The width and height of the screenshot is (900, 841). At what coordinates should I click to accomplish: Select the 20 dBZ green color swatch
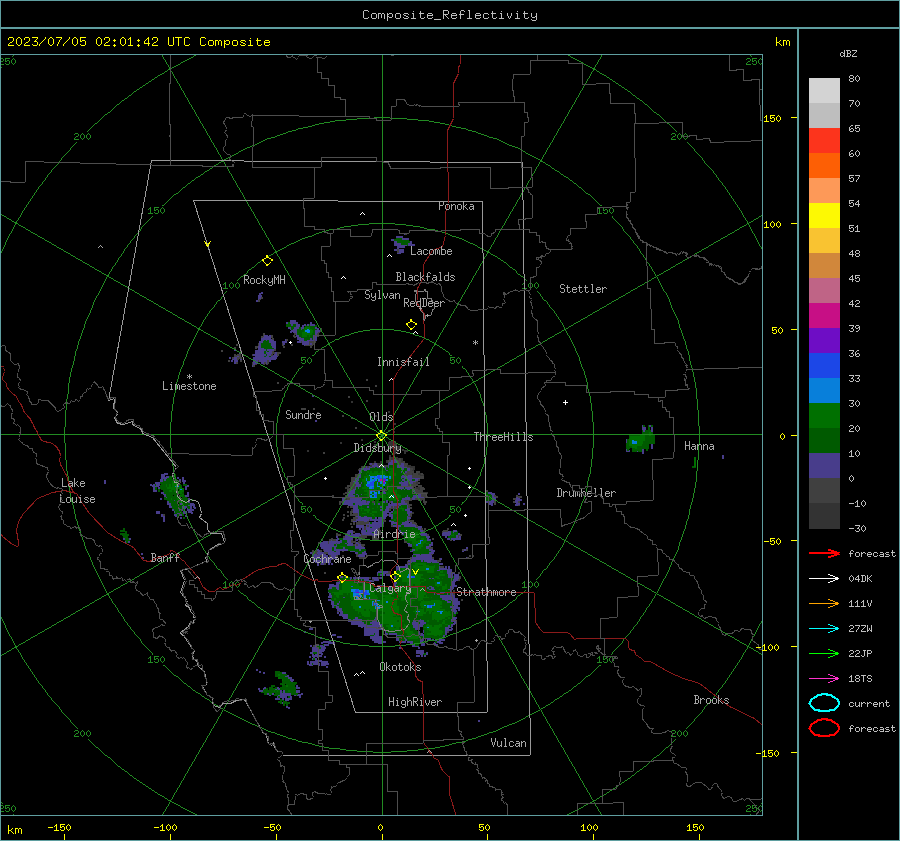(824, 416)
